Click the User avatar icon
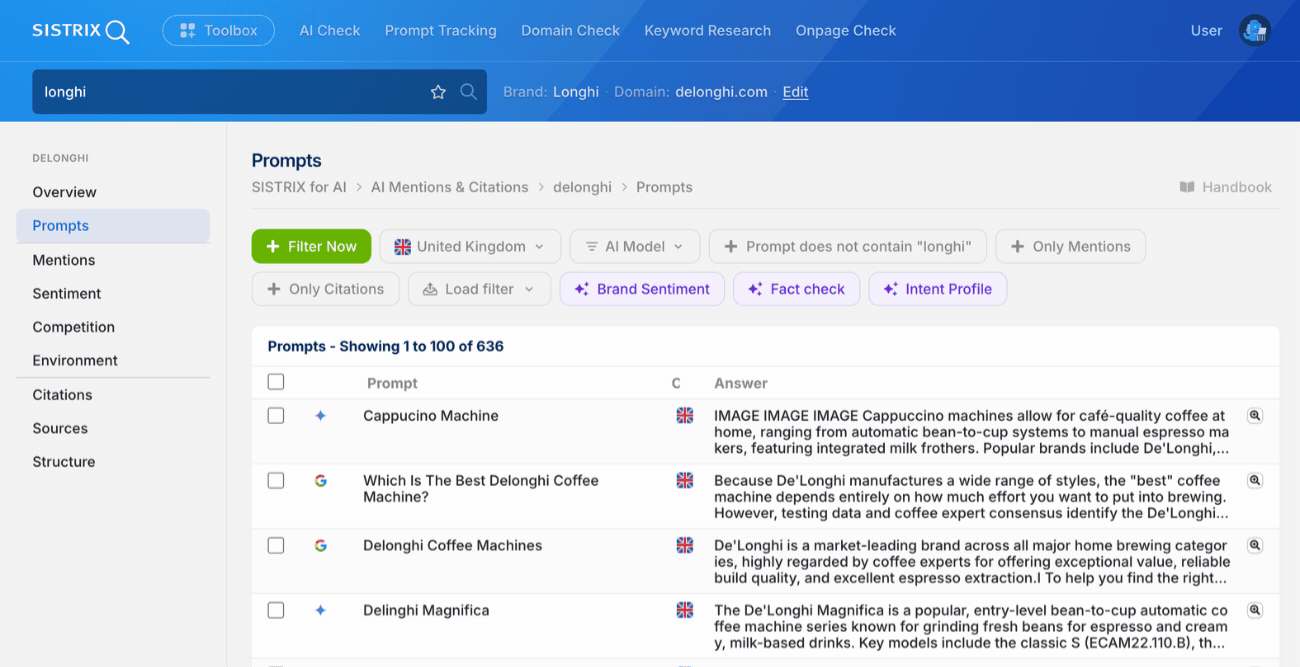Image resolution: width=1300 pixels, height=667 pixels. (x=1254, y=31)
